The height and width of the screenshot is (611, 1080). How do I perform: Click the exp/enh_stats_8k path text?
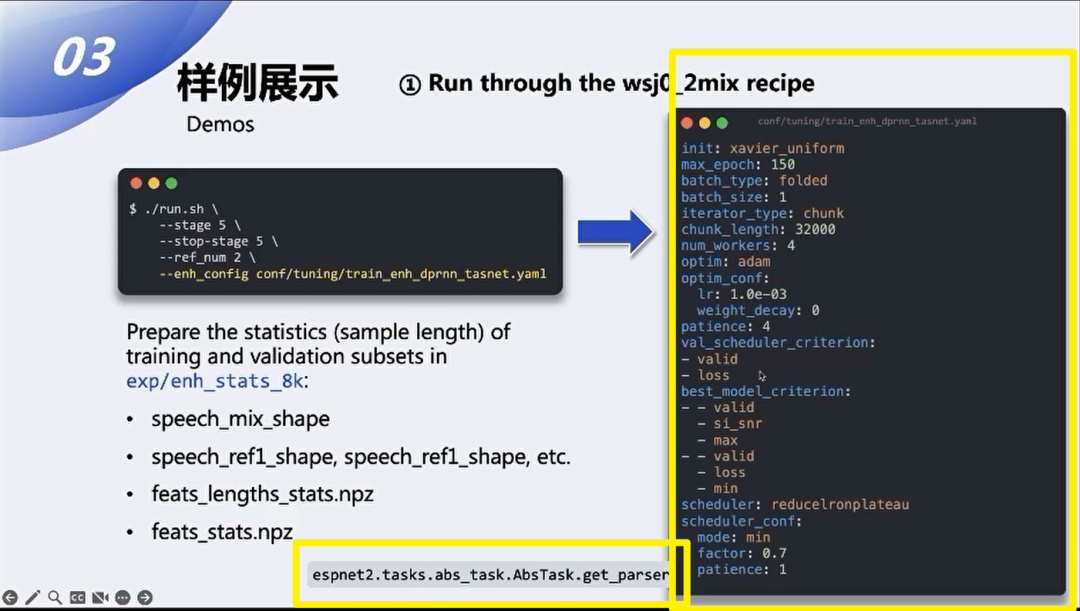pos(214,381)
